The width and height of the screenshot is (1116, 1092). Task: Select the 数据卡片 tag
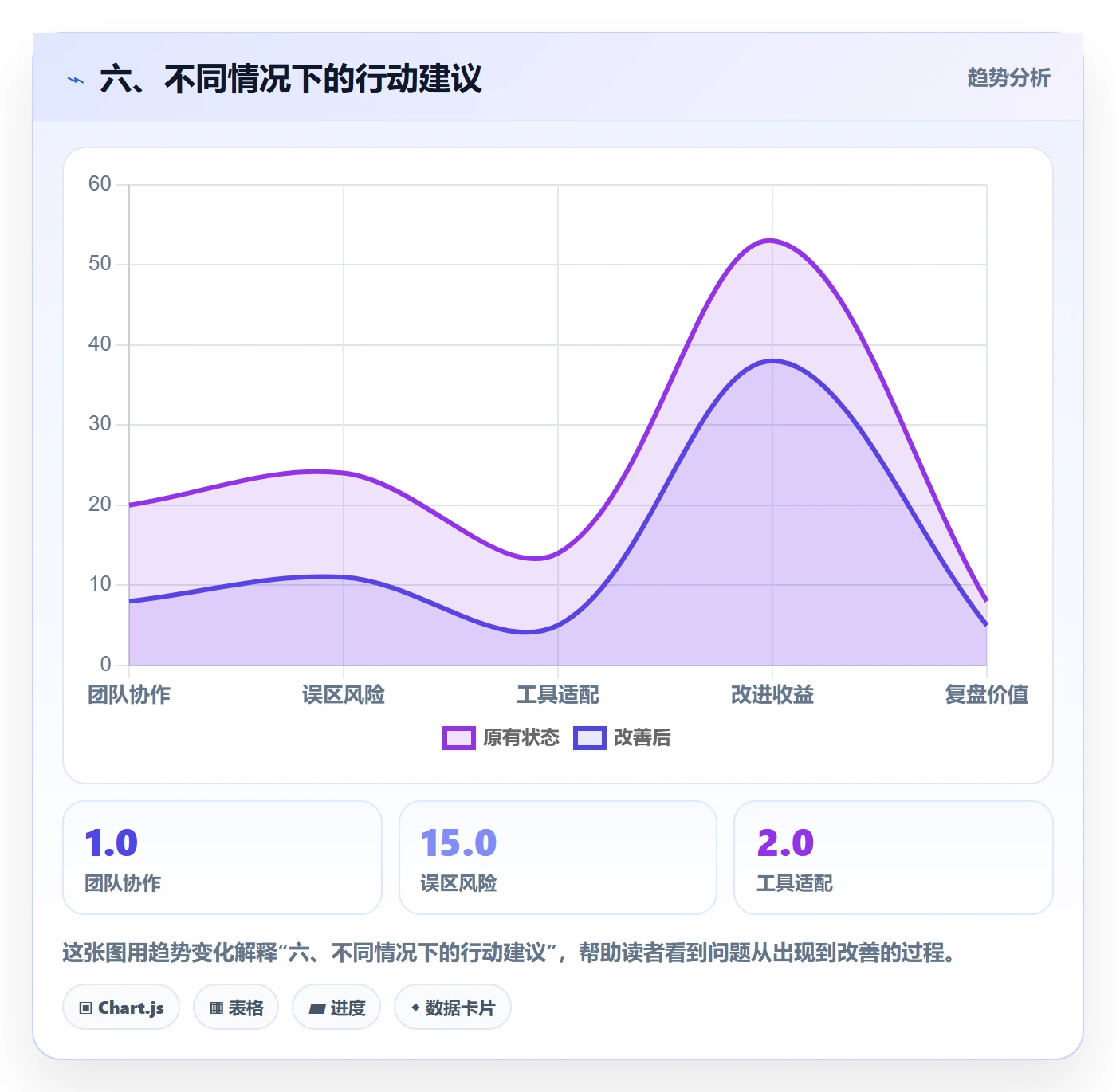tap(453, 1008)
